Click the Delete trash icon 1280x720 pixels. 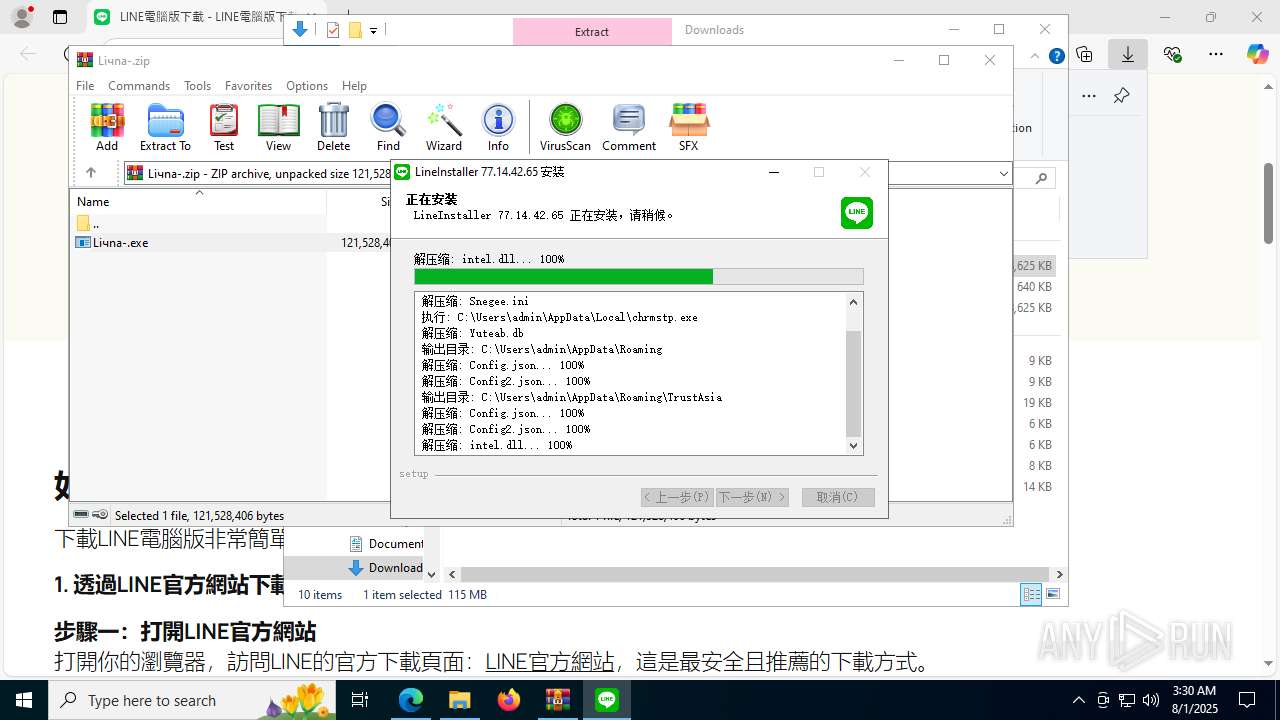[333, 127]
